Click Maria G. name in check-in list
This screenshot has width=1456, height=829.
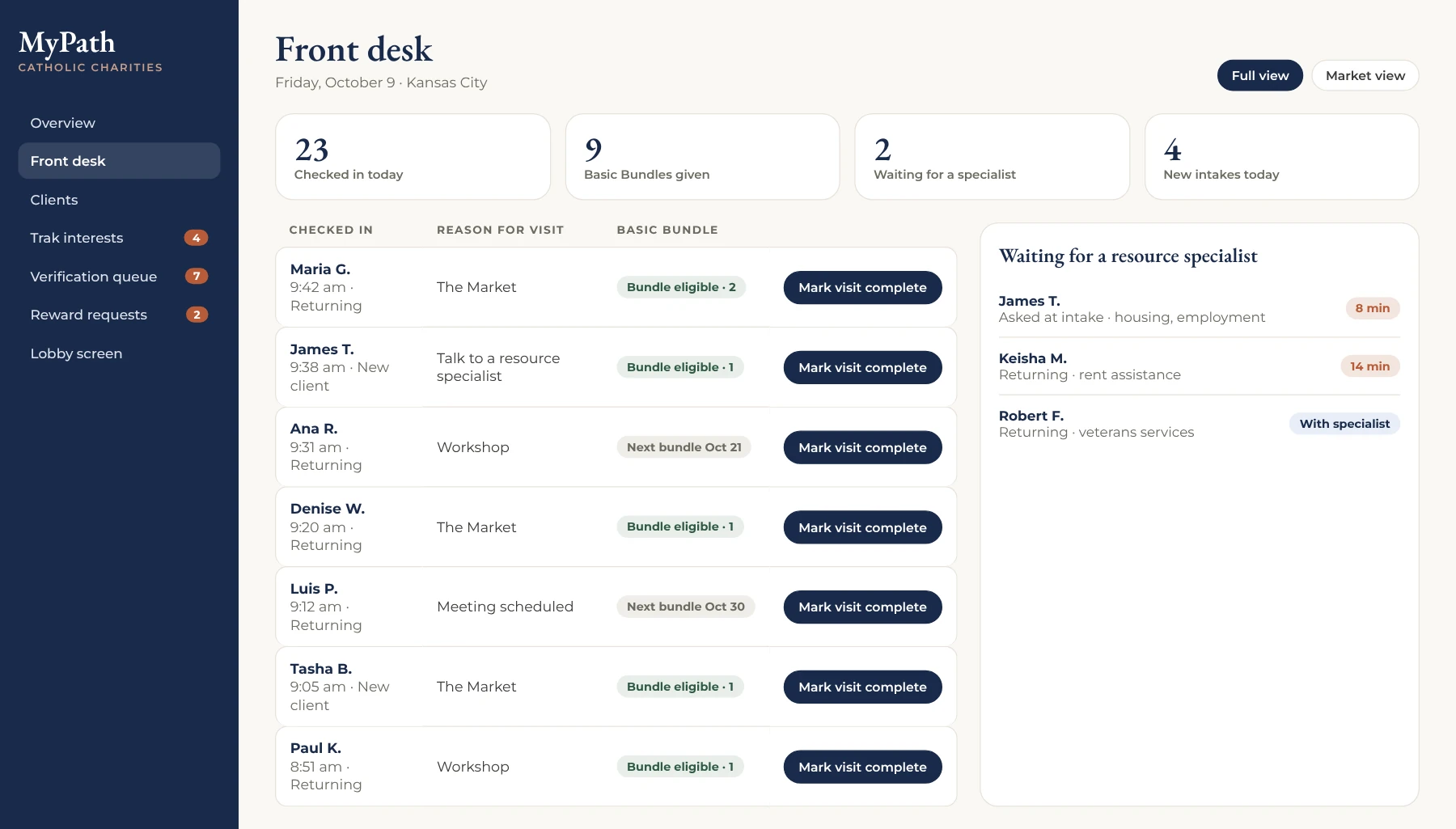coord(320,269)
